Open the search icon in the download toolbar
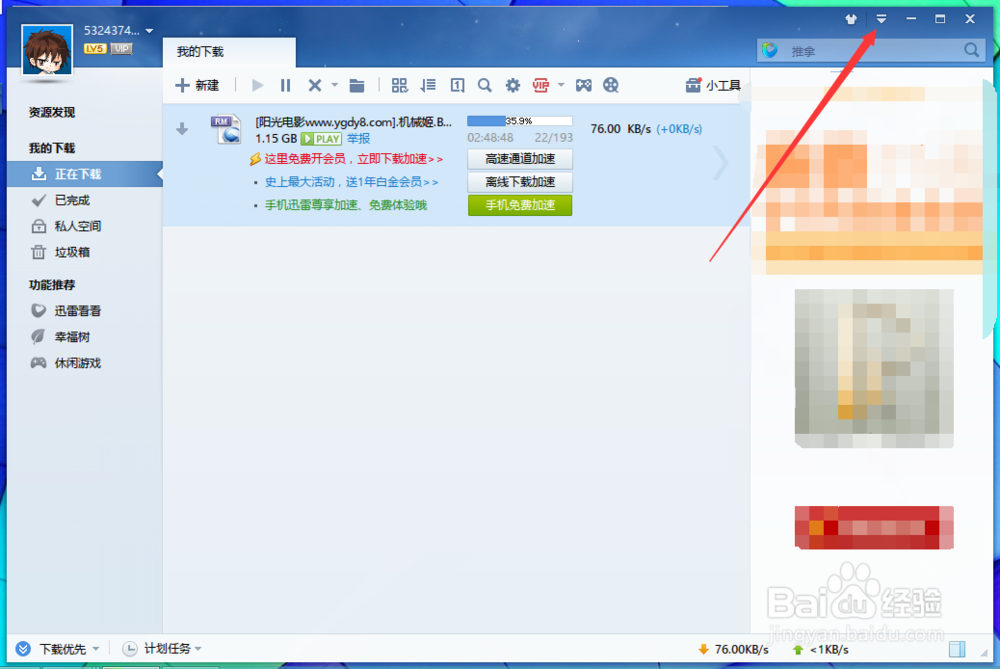This screenshot has width=1000, height=669. pyautogui.click(x=485, y=85)
